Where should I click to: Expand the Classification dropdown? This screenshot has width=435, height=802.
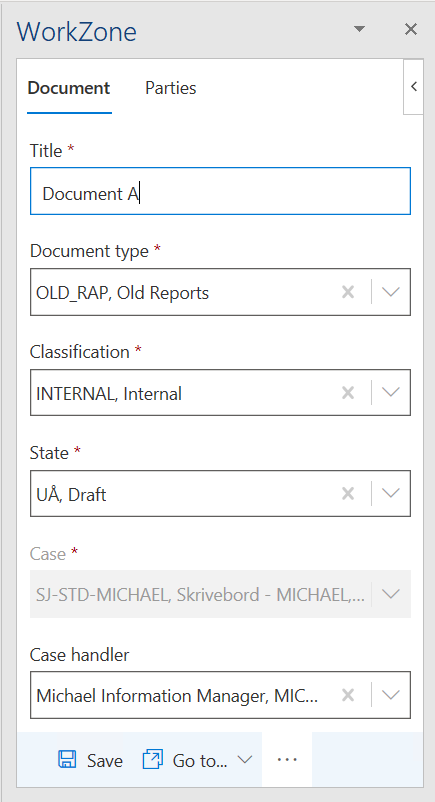[x=391, y=393]
